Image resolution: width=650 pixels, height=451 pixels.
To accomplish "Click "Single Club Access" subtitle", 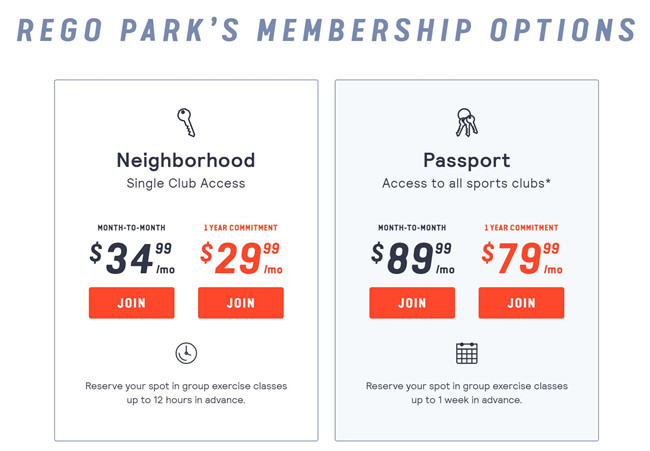I will click(186, 183).
